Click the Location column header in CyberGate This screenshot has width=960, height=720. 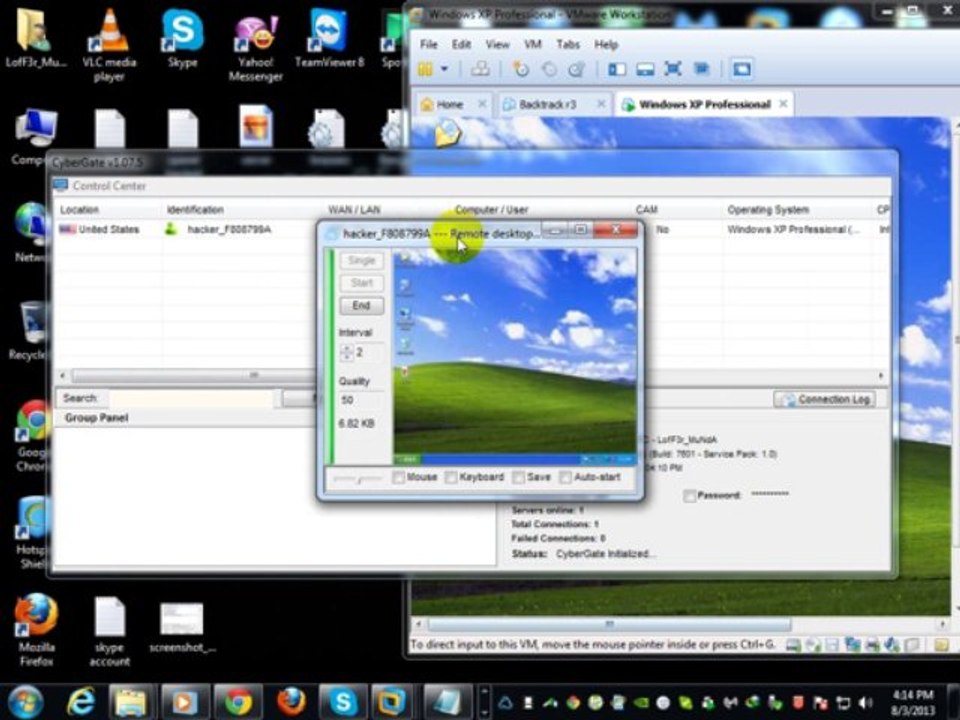pos(79,209)
